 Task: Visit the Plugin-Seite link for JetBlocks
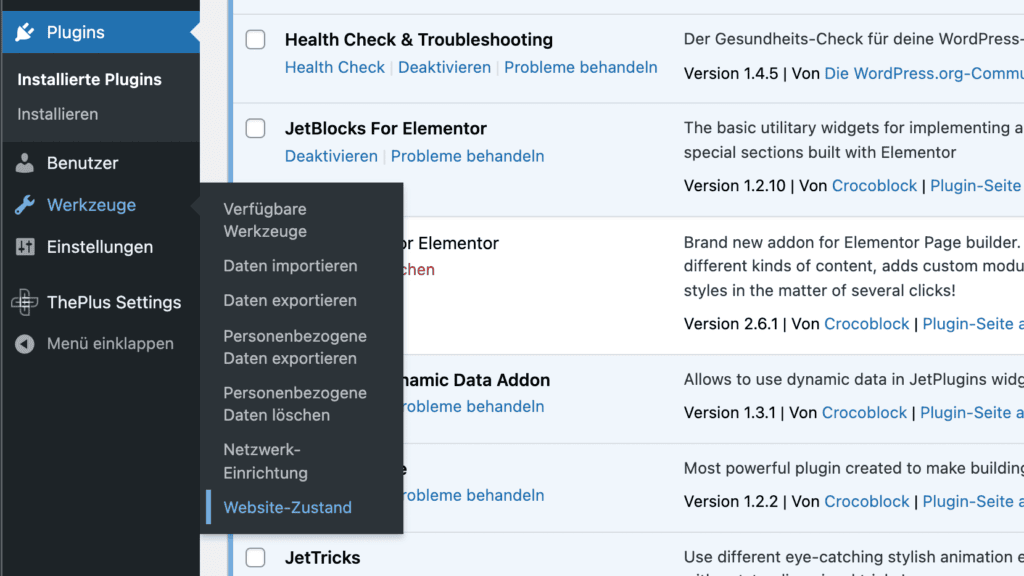(x=975, y=185)
